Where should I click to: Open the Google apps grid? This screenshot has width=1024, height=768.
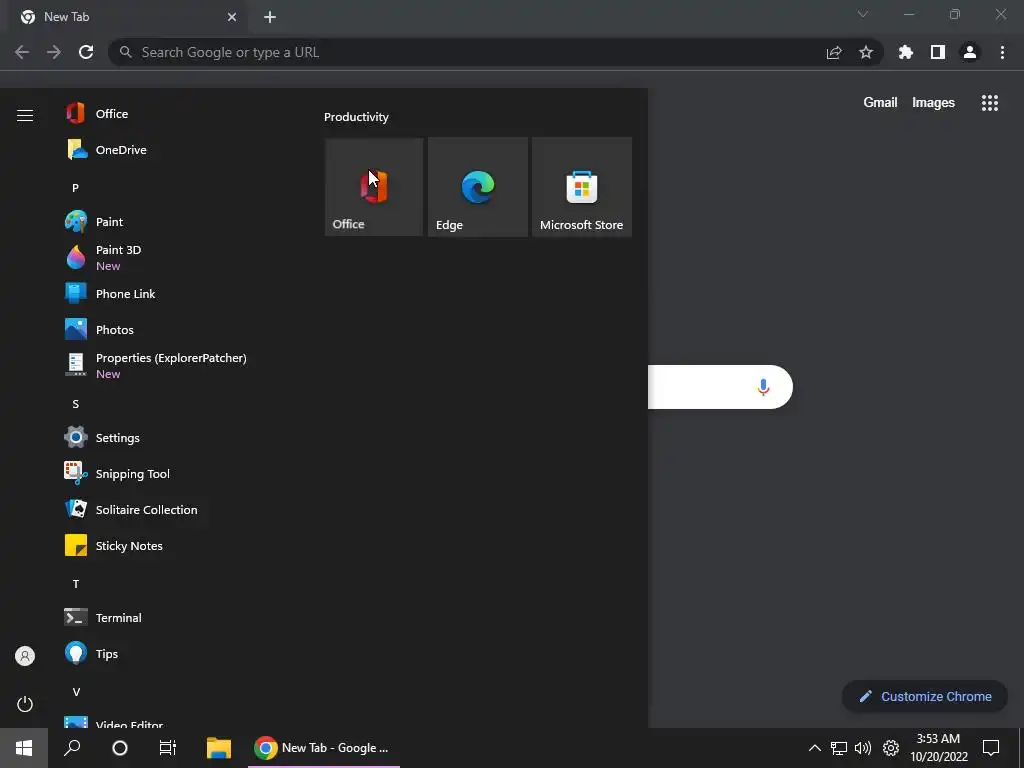990,103
